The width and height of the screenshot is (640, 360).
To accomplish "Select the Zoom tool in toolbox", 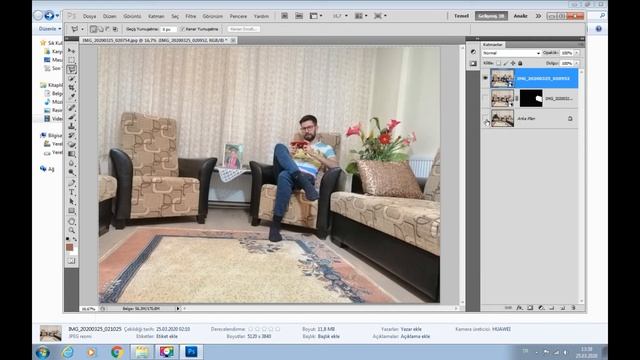I will pos(71,231).
